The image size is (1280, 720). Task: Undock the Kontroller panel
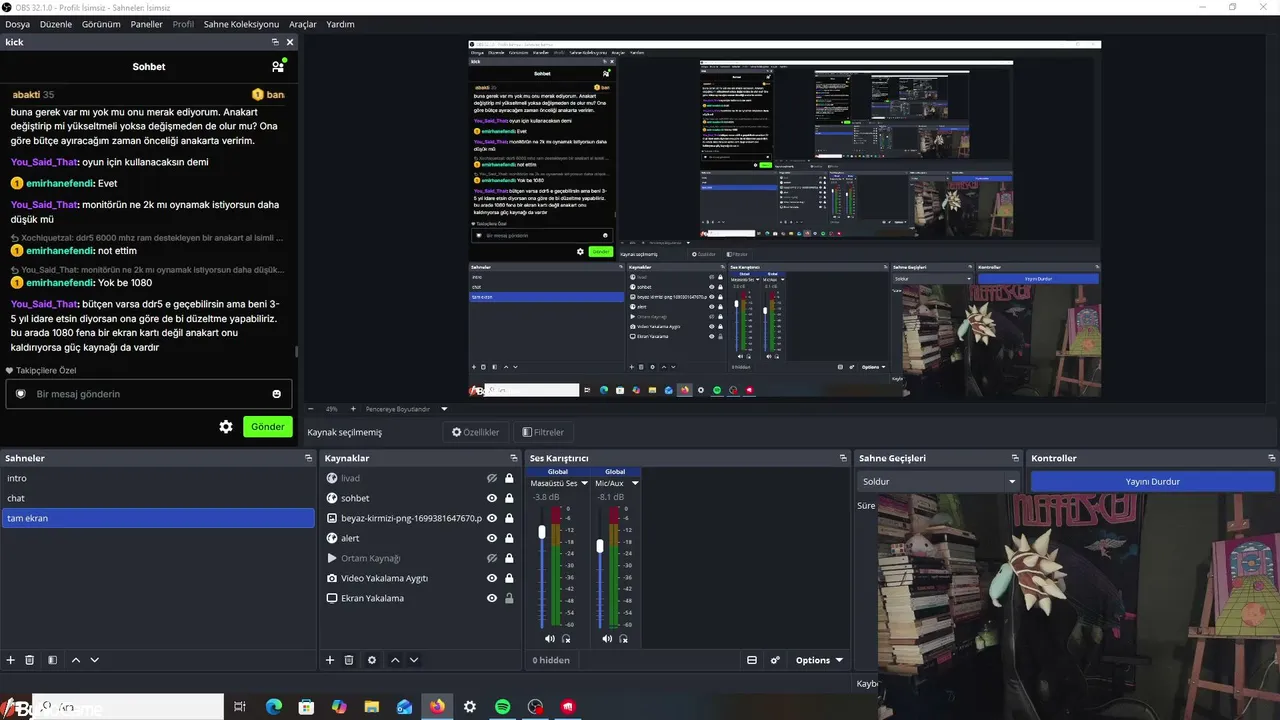click(x=1270, y=458)
